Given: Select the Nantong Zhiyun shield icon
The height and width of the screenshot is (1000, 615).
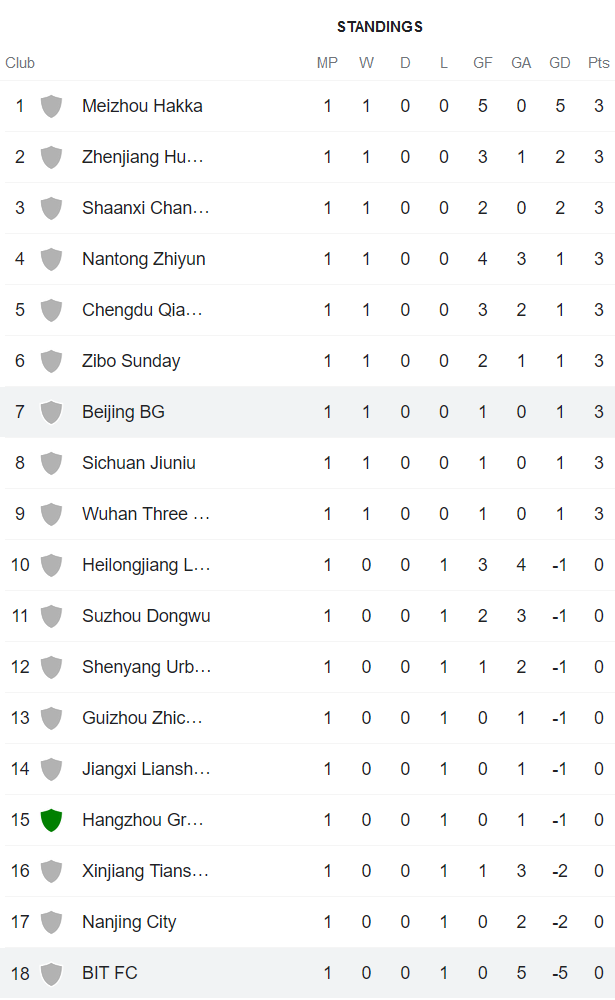Looking at the screenshot, I should coord(50,259).
